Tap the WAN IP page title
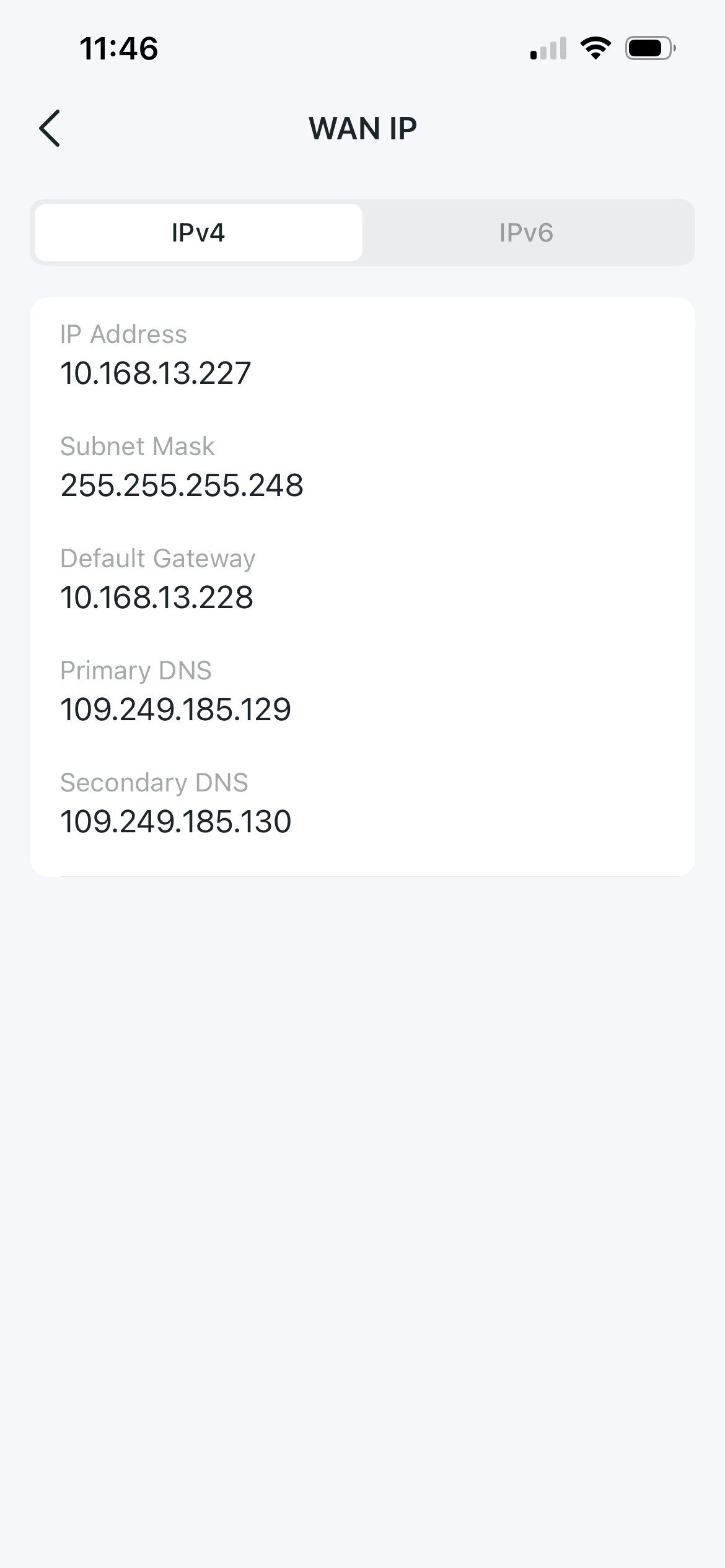 pos(362,129)
